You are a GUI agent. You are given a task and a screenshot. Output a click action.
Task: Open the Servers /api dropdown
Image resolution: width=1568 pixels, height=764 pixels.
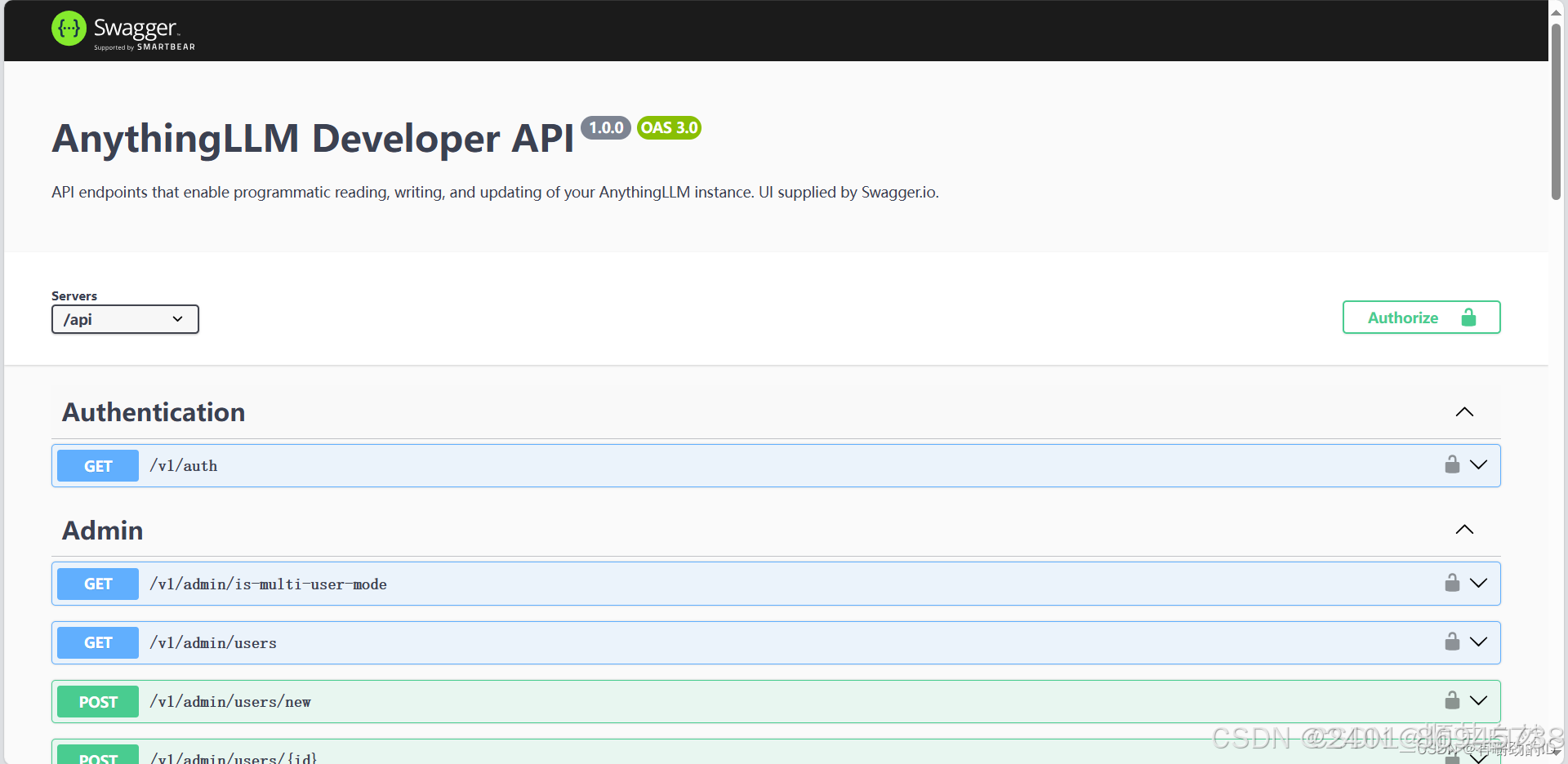tap(125, 319)
